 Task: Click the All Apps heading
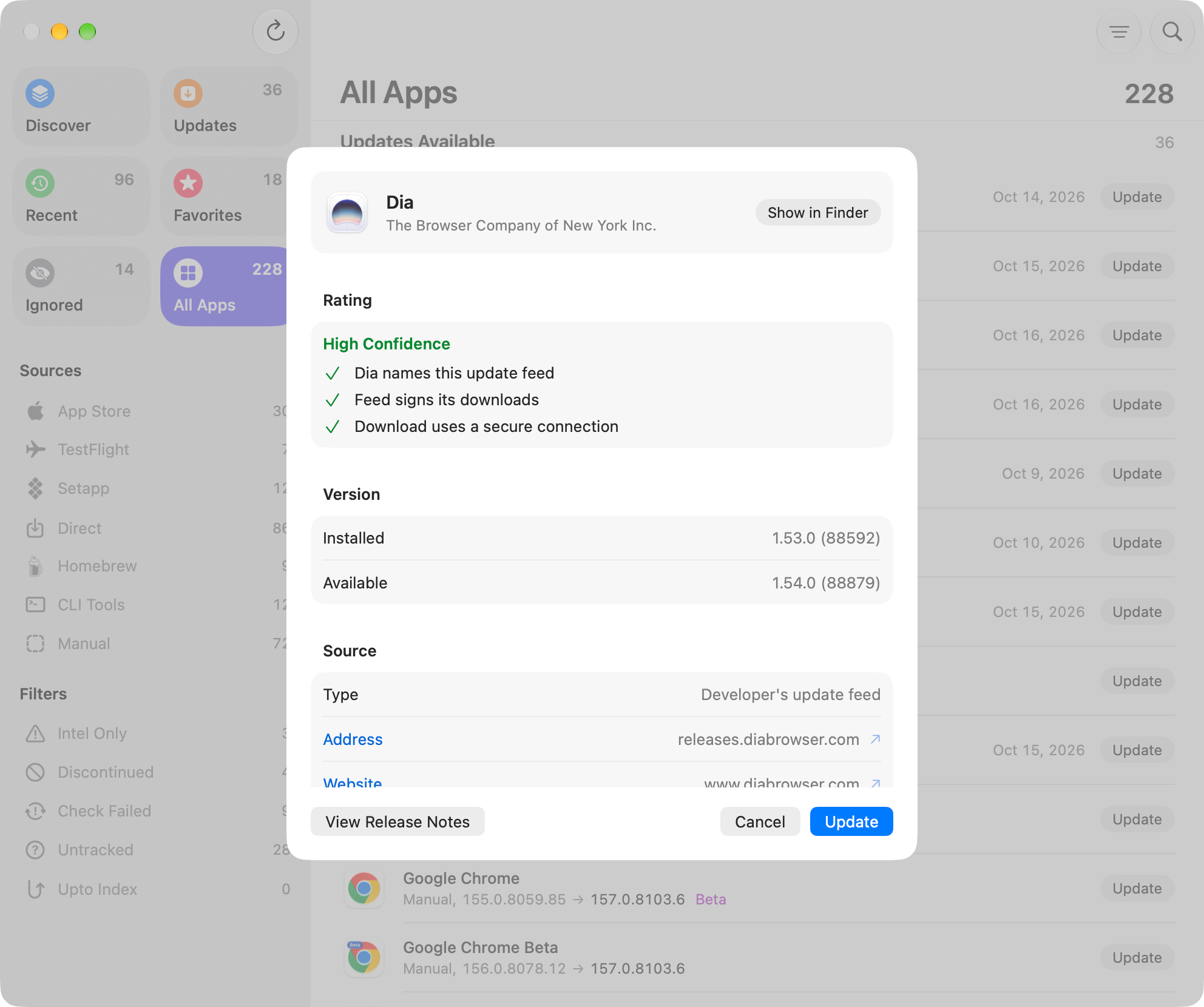399,93
